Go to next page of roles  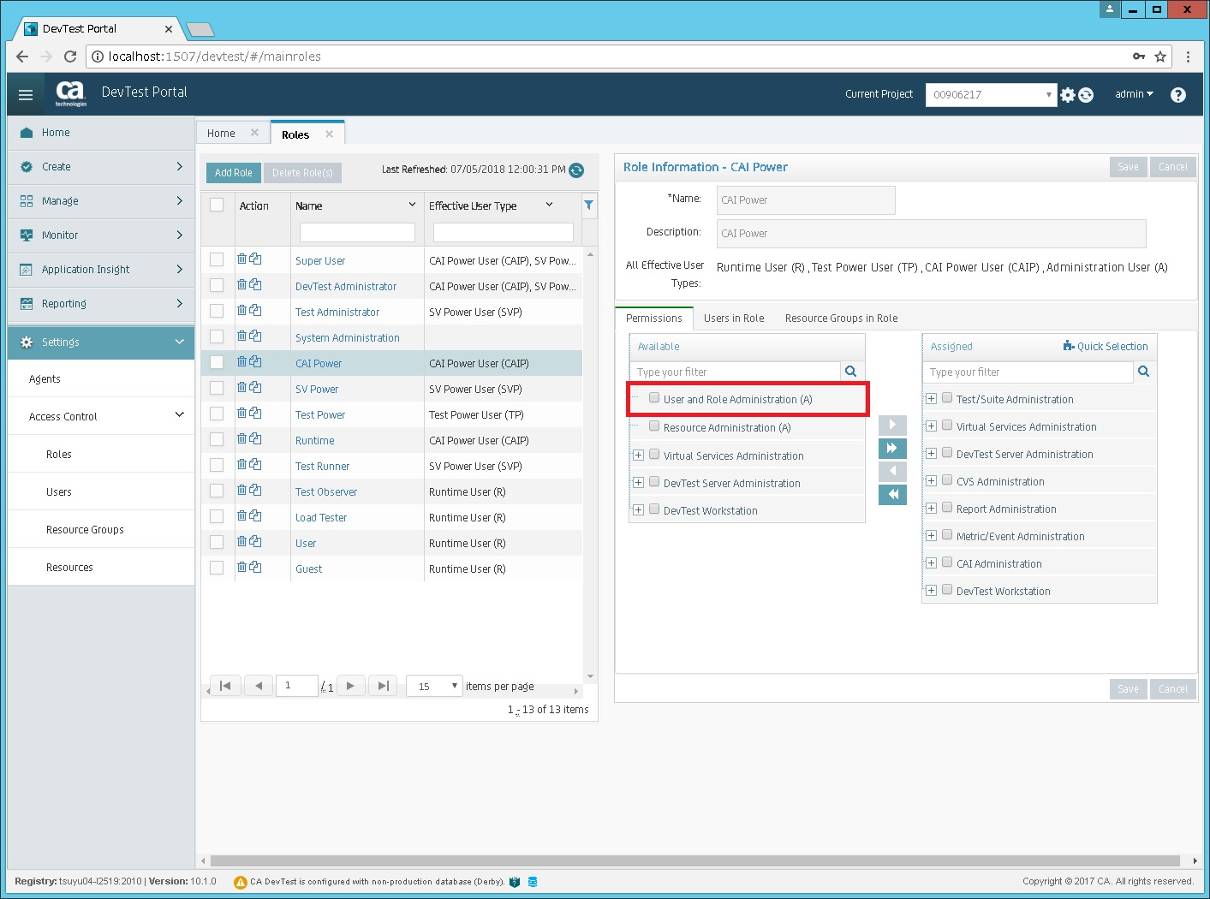pyautogui.click(x=350, y=686)
